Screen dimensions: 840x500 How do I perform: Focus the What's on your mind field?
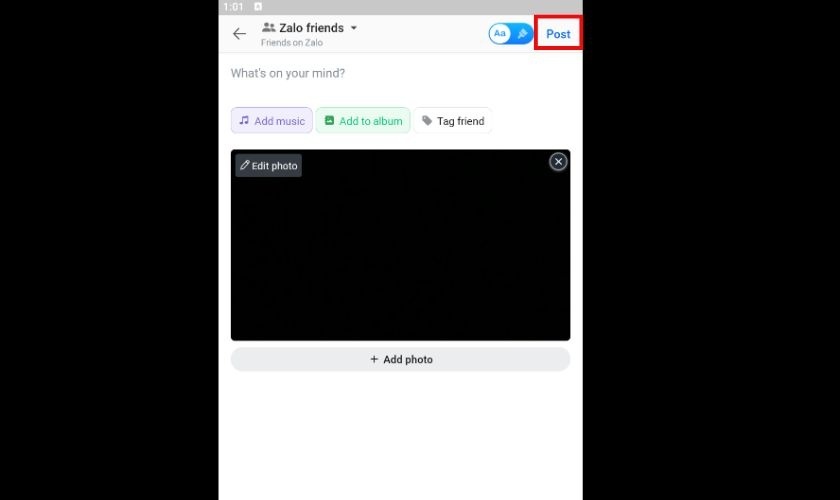click(400, 73)
